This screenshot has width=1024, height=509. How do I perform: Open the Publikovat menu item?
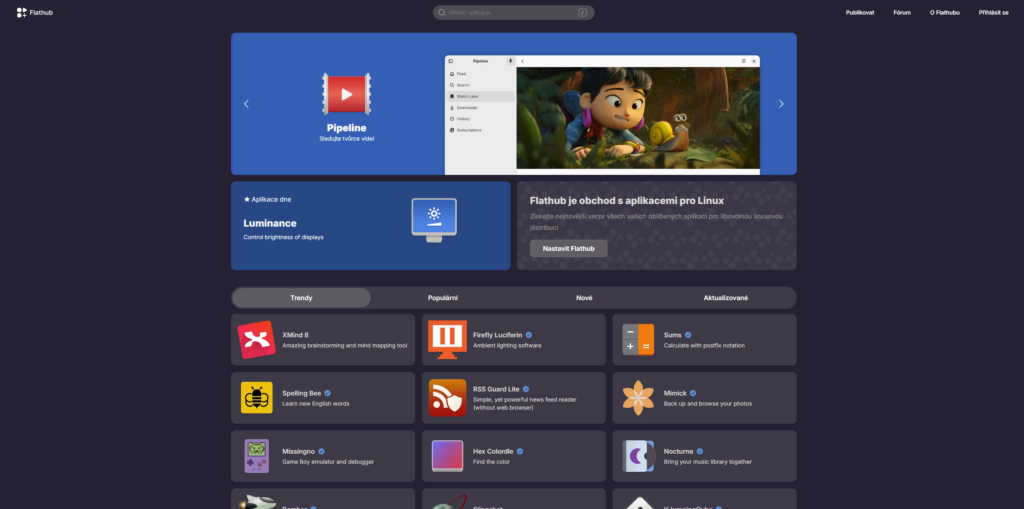(x=860, y=12)
